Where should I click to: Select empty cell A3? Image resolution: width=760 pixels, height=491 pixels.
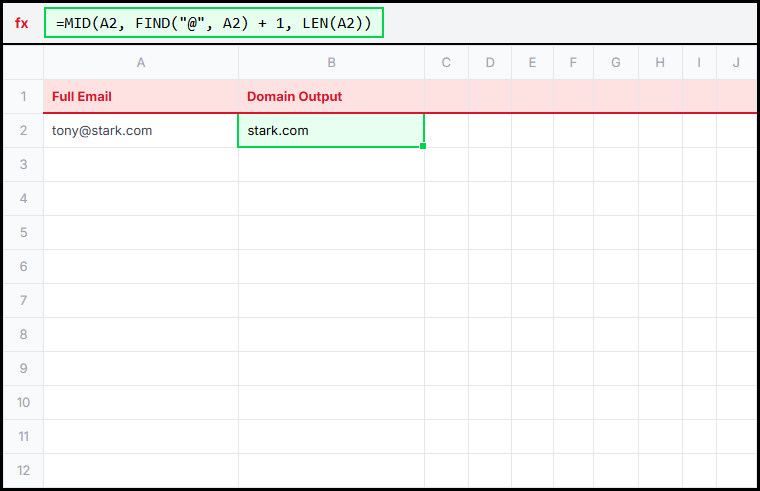click(x=140, y=164)
